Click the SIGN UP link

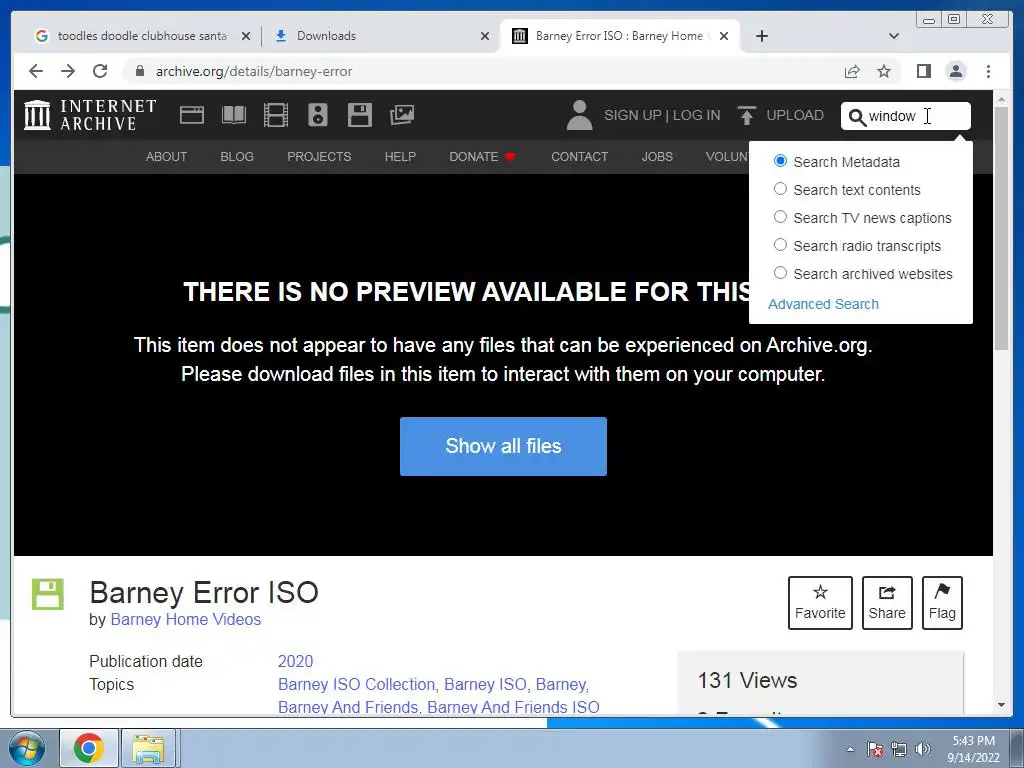[x=632, y=115]
